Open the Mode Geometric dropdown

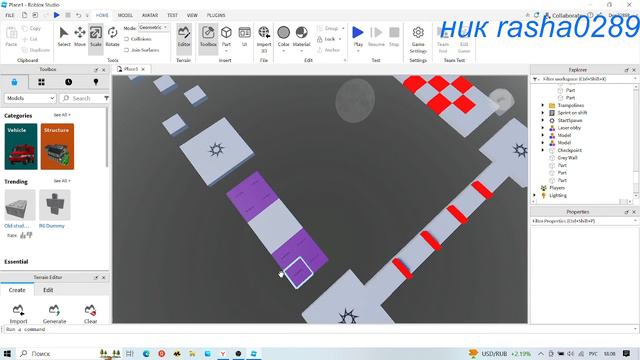tap(153, 27)
